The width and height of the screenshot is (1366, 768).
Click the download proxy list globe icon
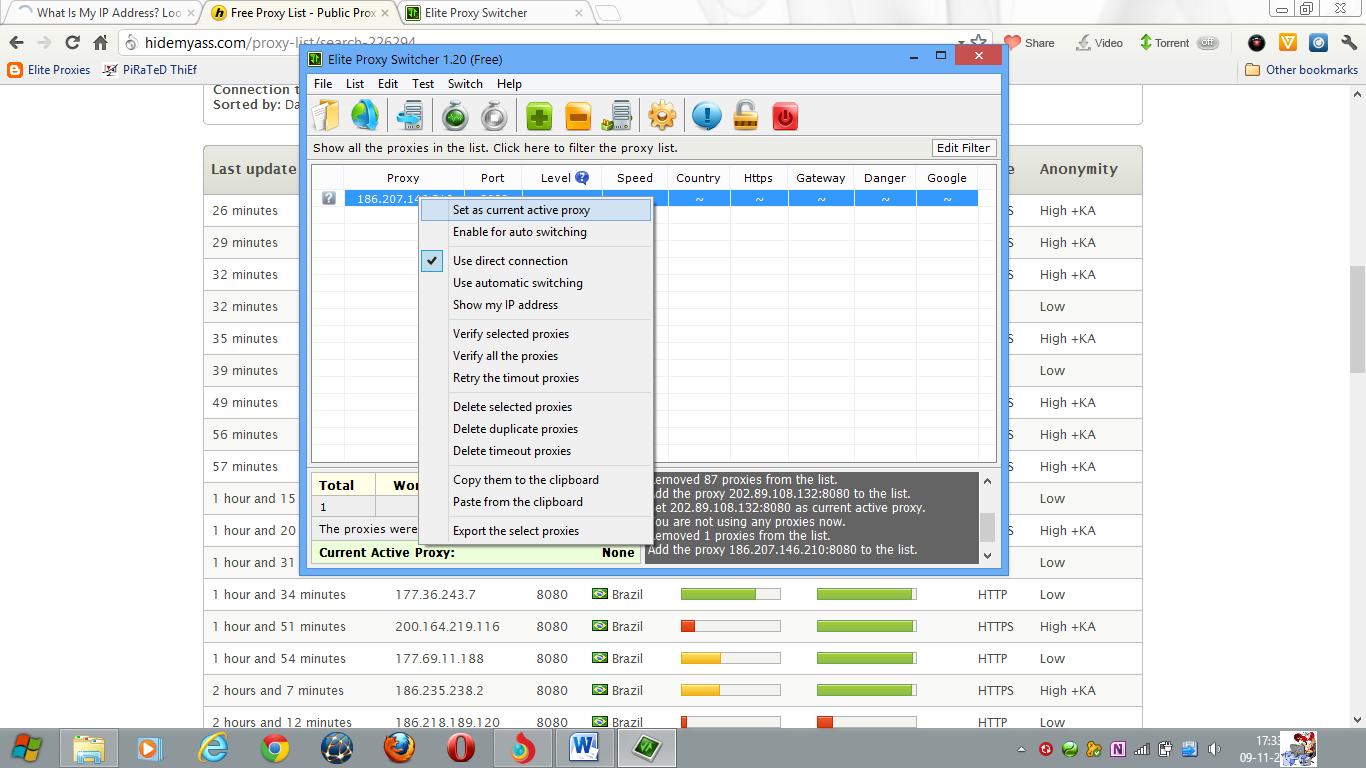click(365, 116)
